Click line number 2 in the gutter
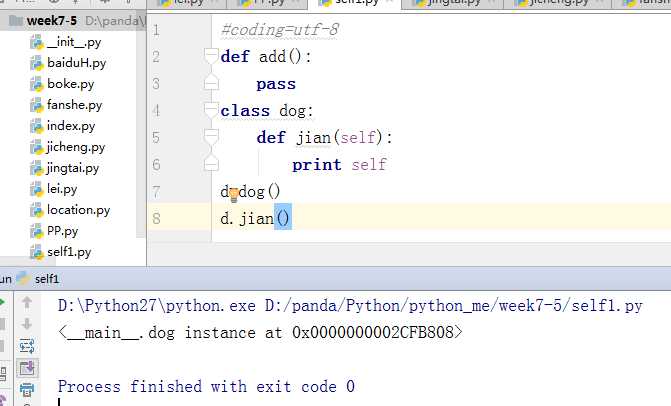The width and height of the screenshot is (671, 406). 156,57
